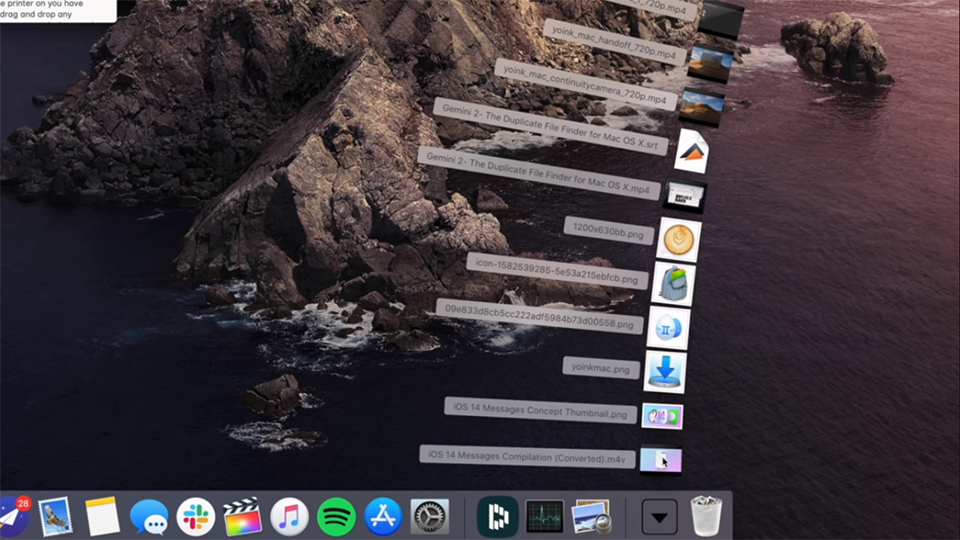Image resolution: width=960 pixels, height=540 pixels.
Task: Click the Gemini 2 .mp4 video thumbnail
Action: 685,197
